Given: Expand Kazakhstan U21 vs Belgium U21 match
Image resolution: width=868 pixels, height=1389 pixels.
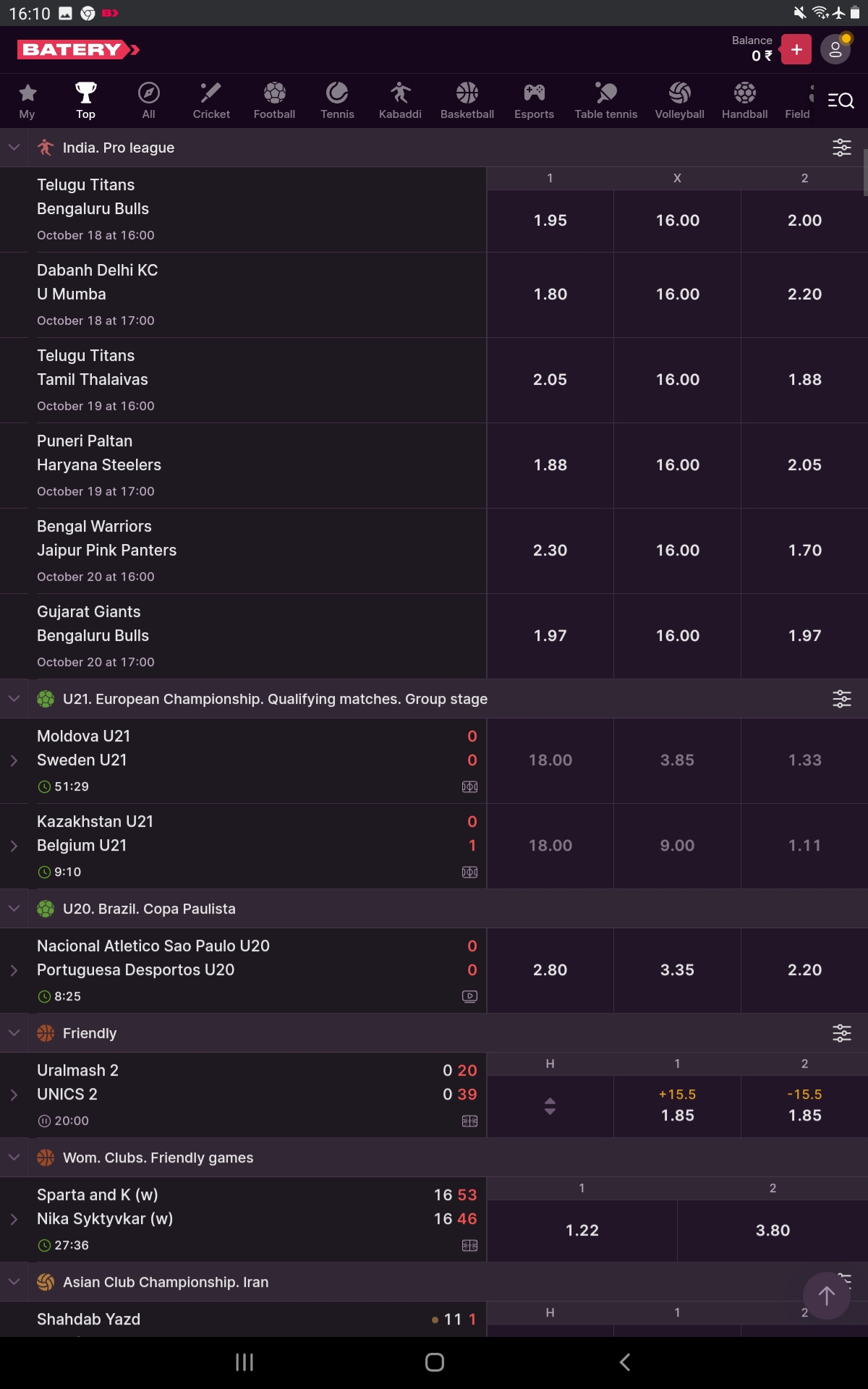Looking at the screenshot, I should click(14, 845).
